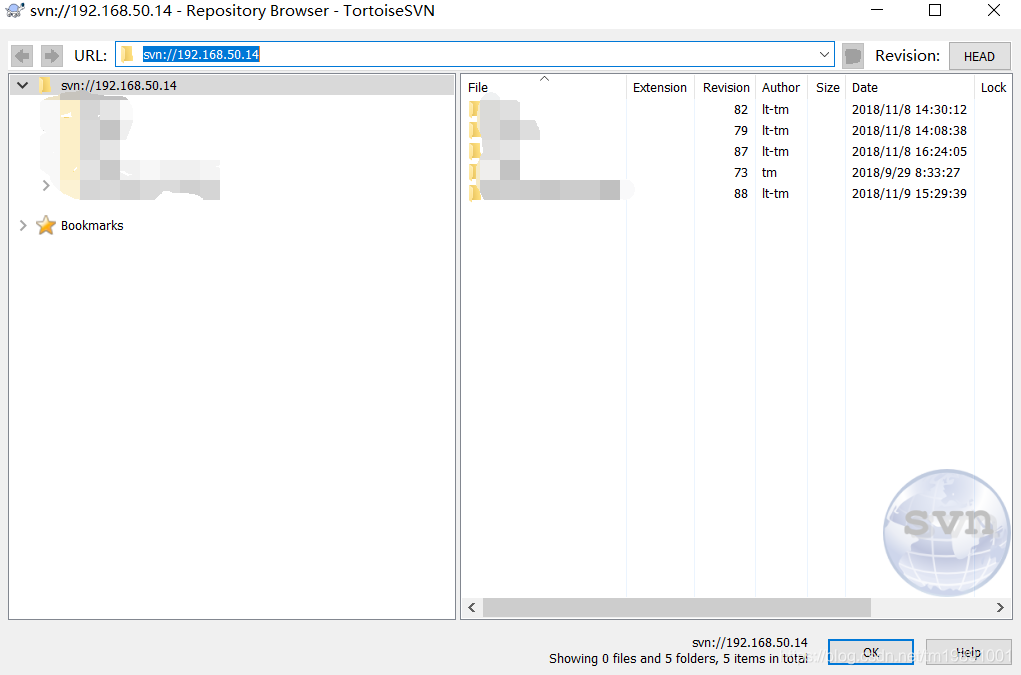Screen dimensions: 1021x675
Task: Click the root svn://192.168.50.14 folder icon in tree
Action: [x=45, y=85]
